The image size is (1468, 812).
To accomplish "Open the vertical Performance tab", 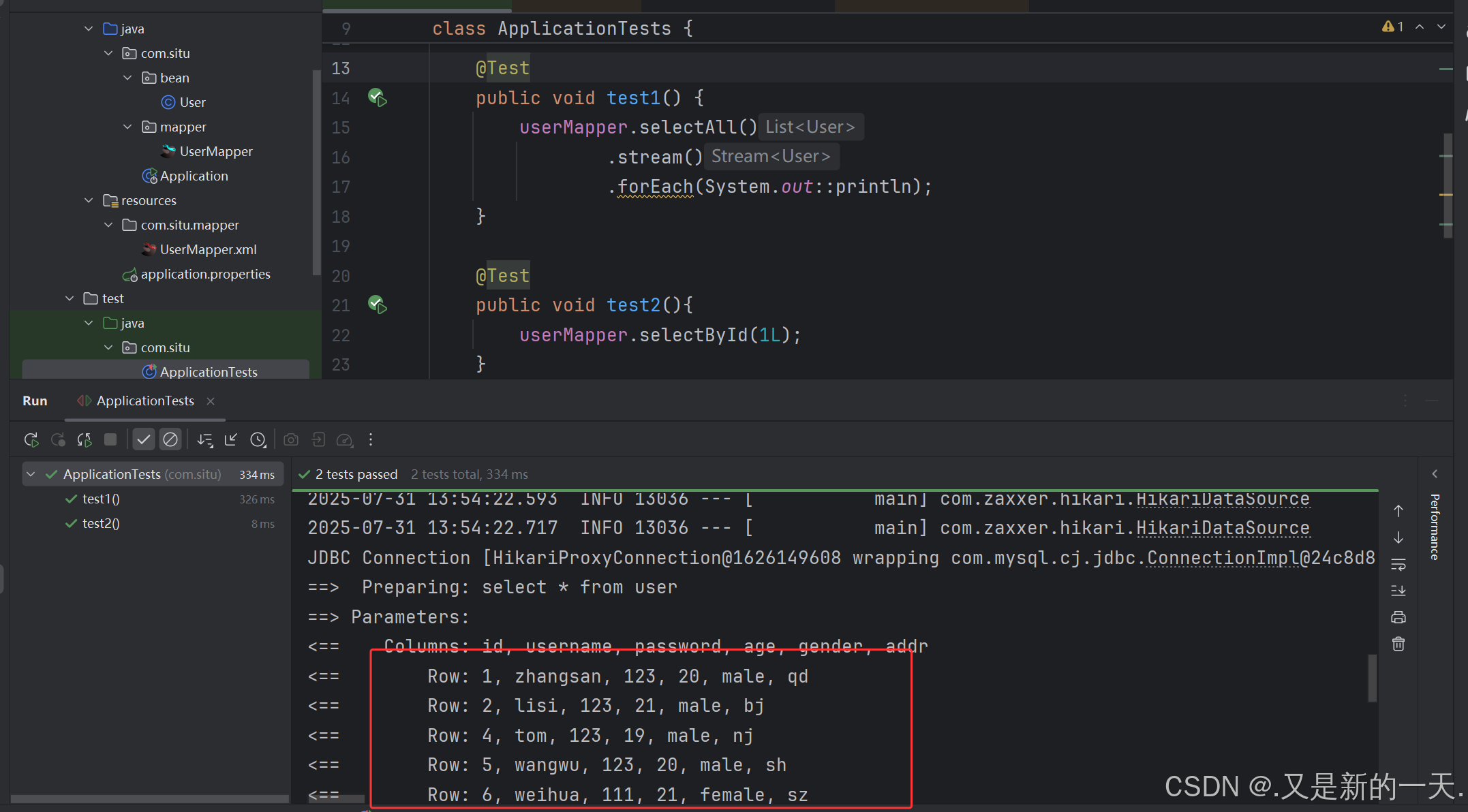I will click(x=1435, y=527).
